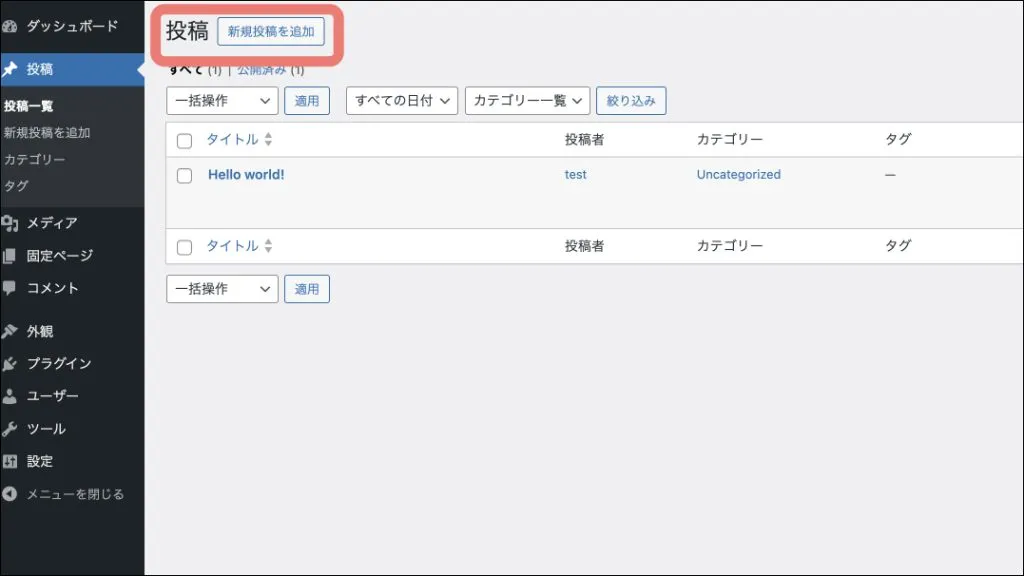Click the Media icon beside メディア
Image resolution: width=1024 pixels, height=576 pixels.
click(x=10, y=224)
